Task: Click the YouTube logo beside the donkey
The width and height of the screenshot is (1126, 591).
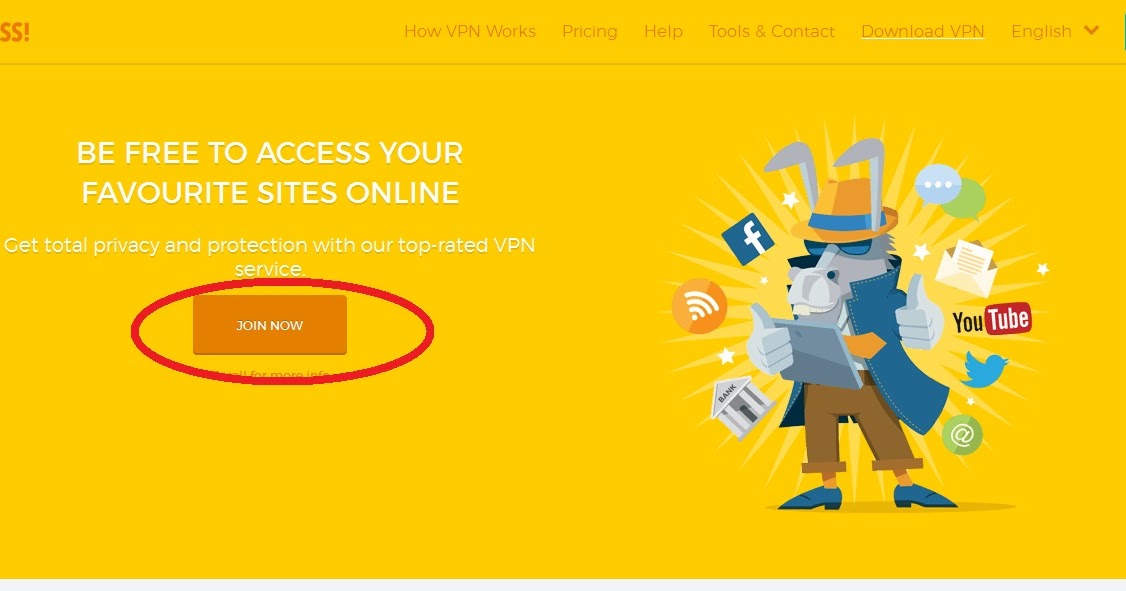Action: 992,320
